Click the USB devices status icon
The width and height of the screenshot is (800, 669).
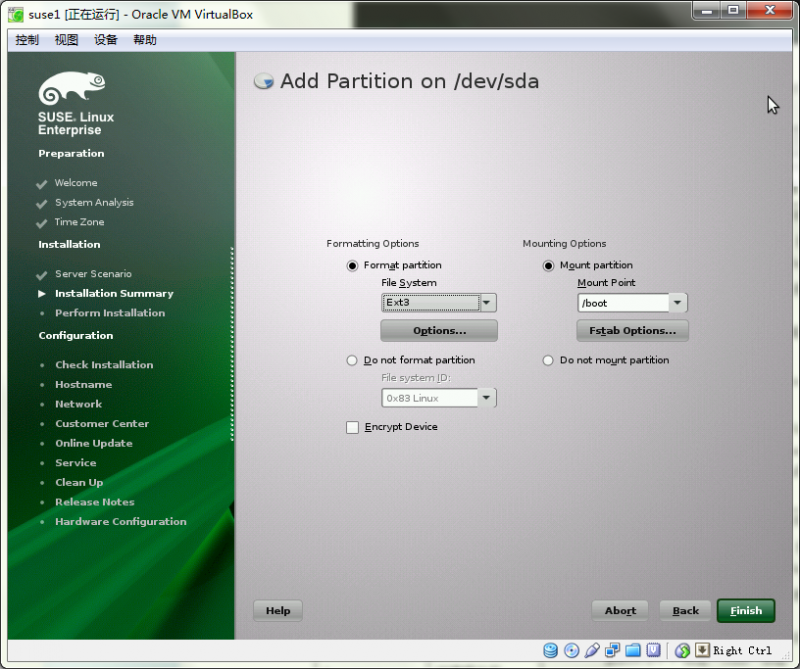tap(591, 650)
